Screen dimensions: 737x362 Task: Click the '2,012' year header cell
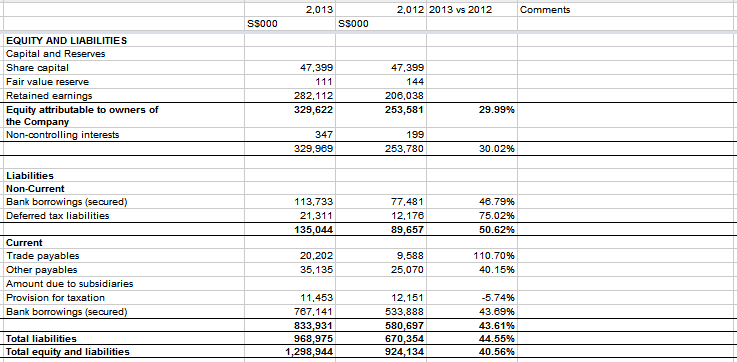tap(381, 10)
